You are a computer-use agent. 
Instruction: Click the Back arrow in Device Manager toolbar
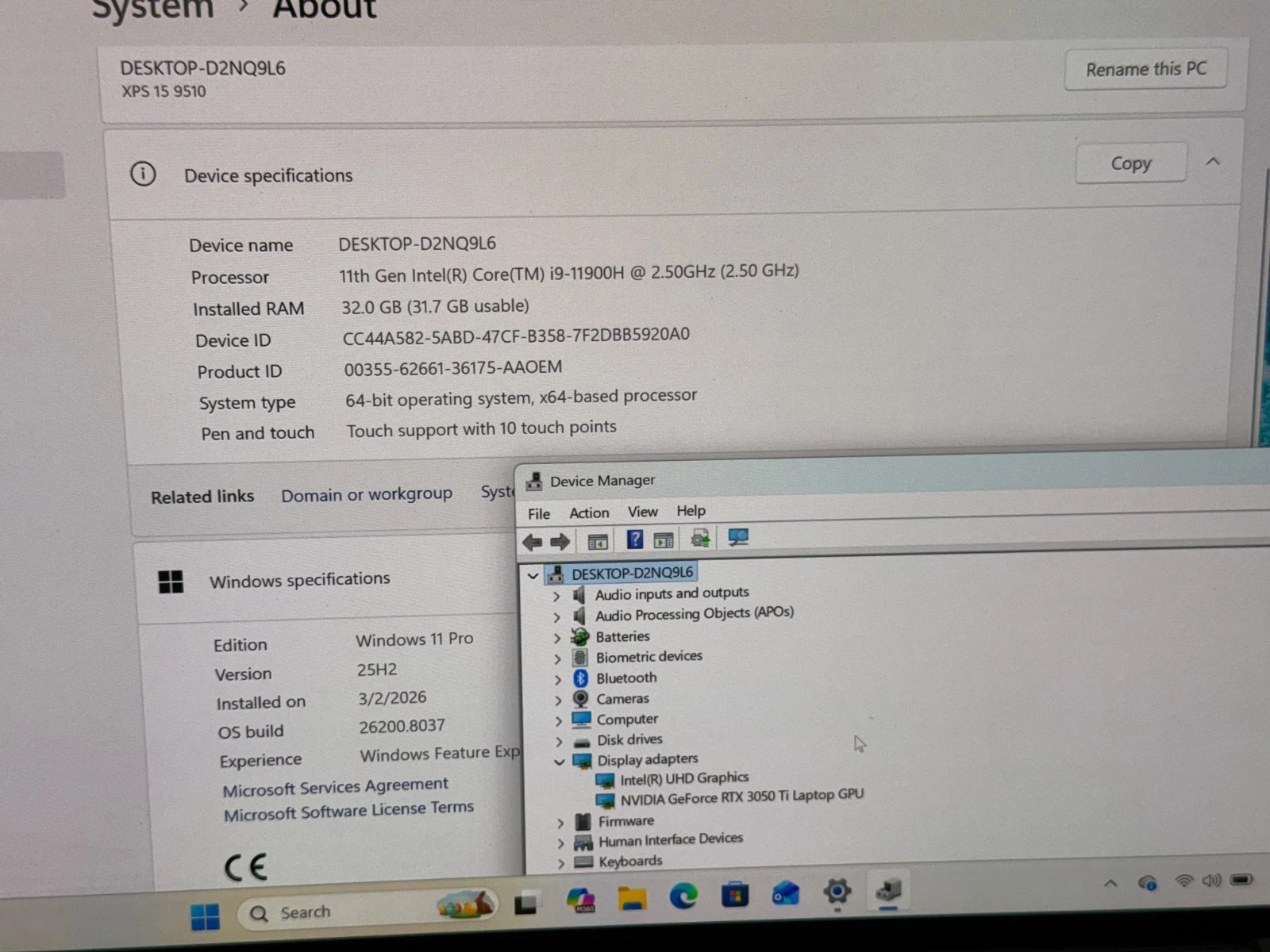point(532,543)
